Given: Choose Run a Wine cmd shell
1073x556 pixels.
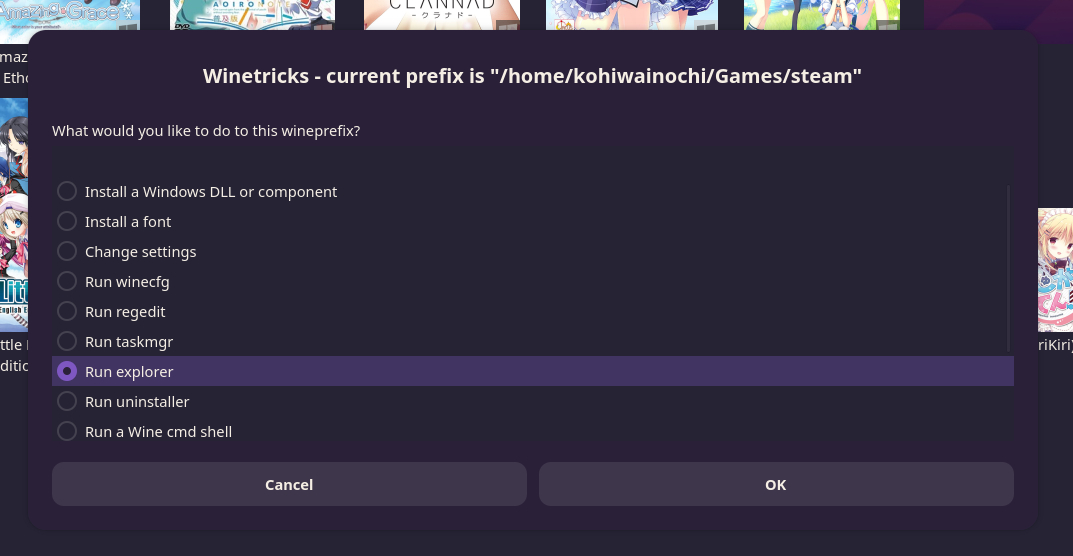Looking at the screenshot, I should coord(67,431).
